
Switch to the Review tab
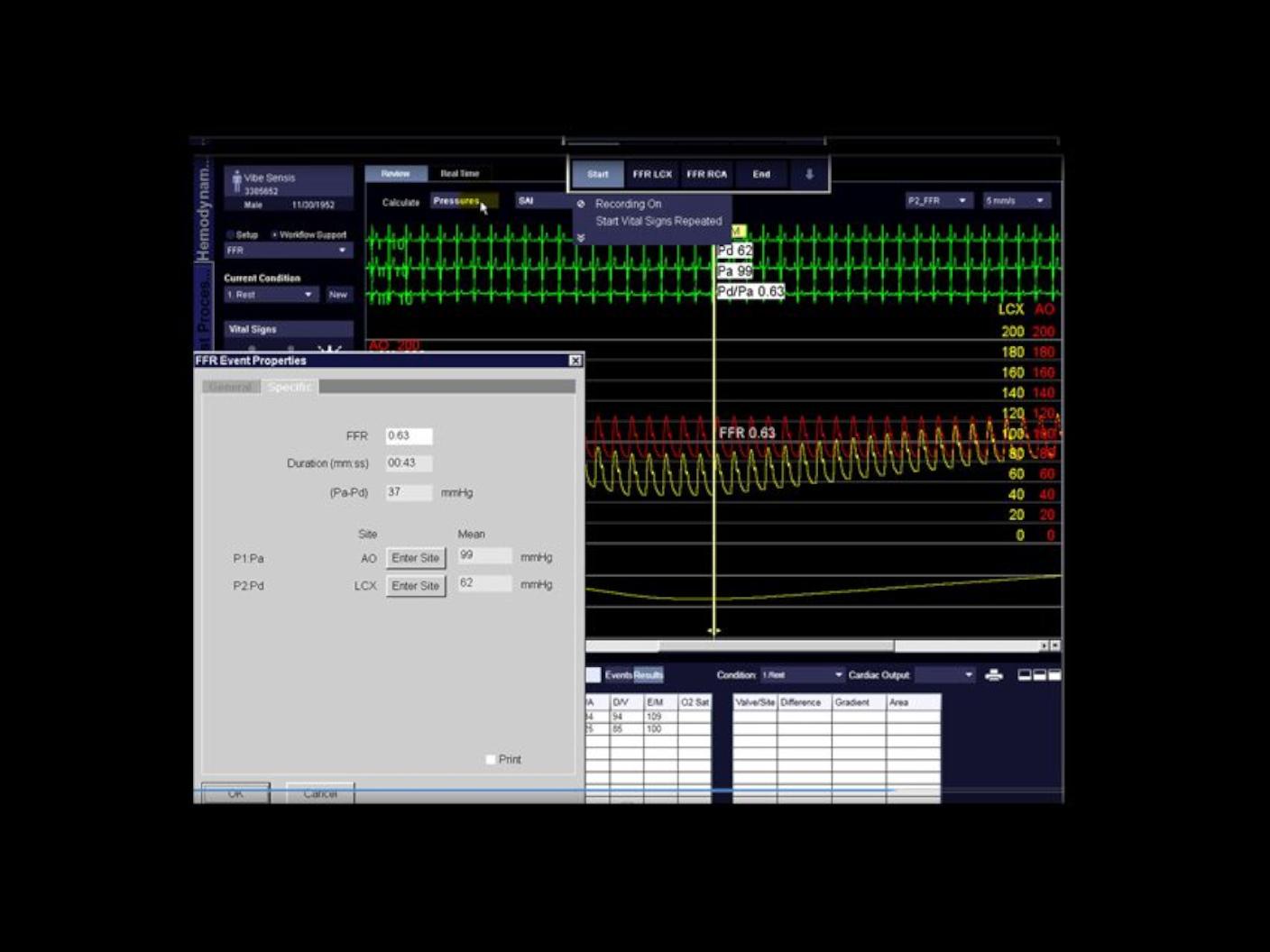coord(396,173)
